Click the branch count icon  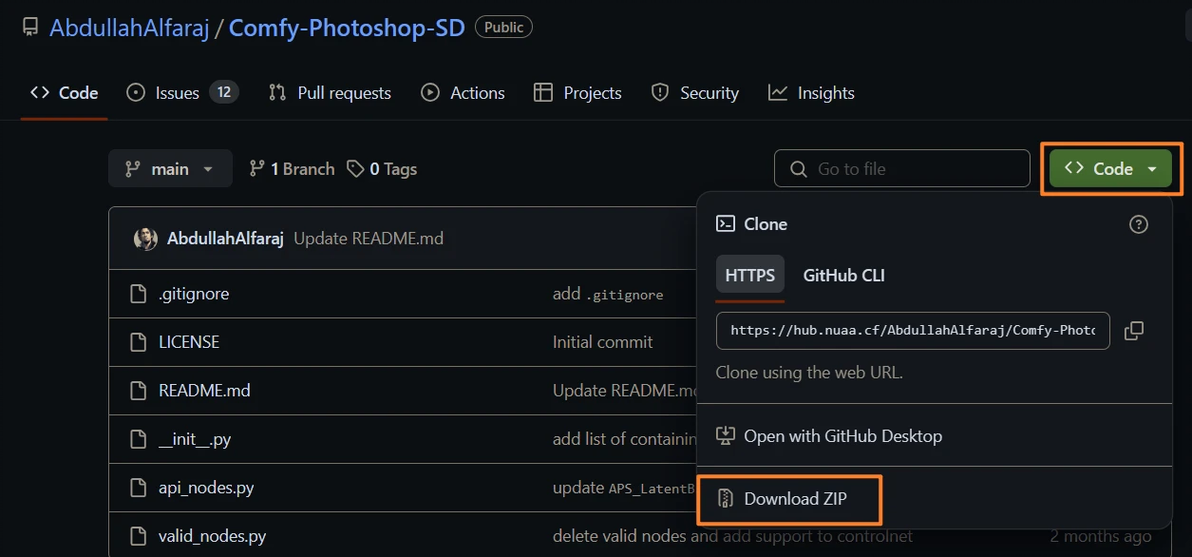point(257,169)
